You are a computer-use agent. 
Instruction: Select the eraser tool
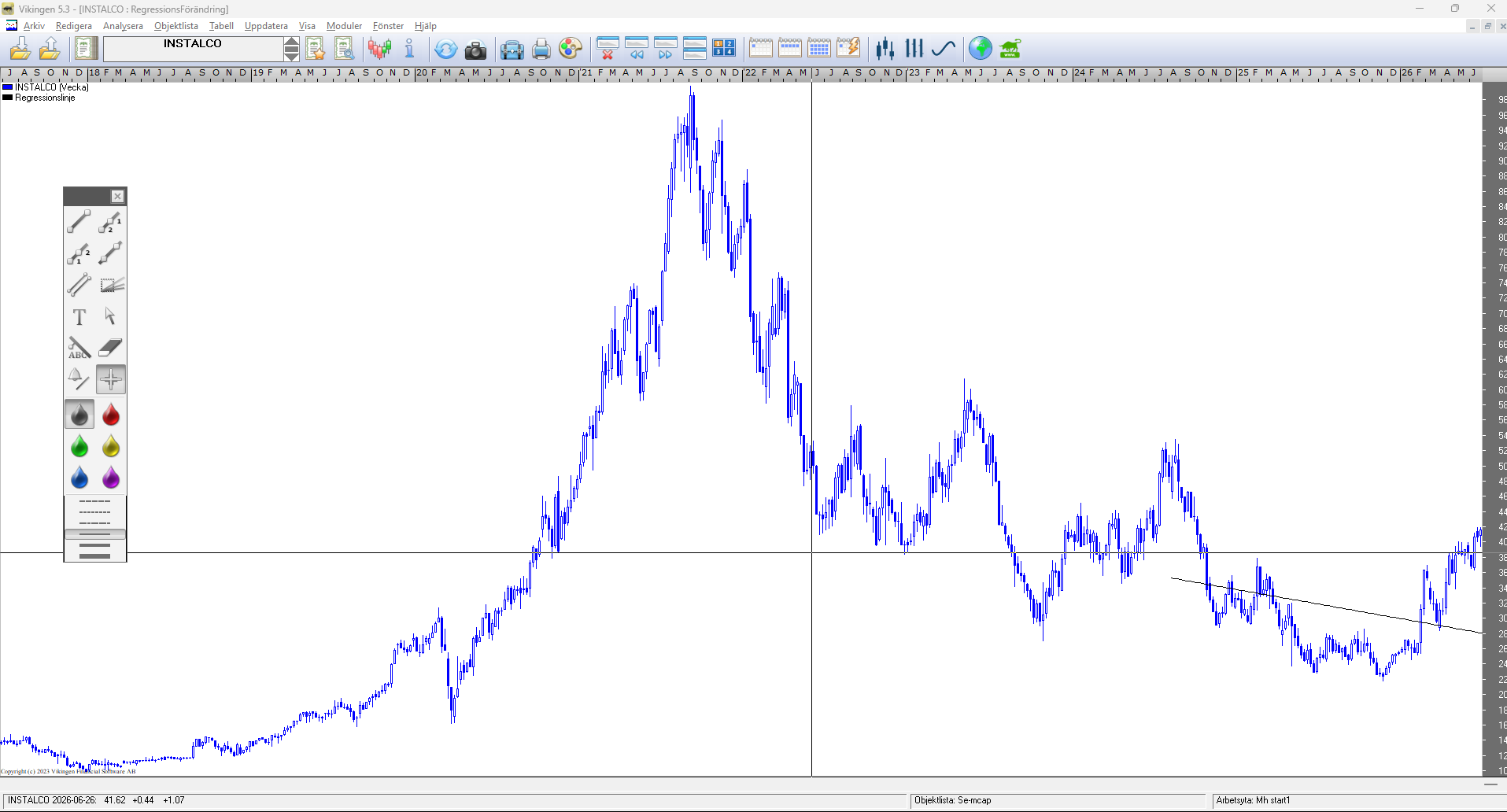[x=110, y=348]
